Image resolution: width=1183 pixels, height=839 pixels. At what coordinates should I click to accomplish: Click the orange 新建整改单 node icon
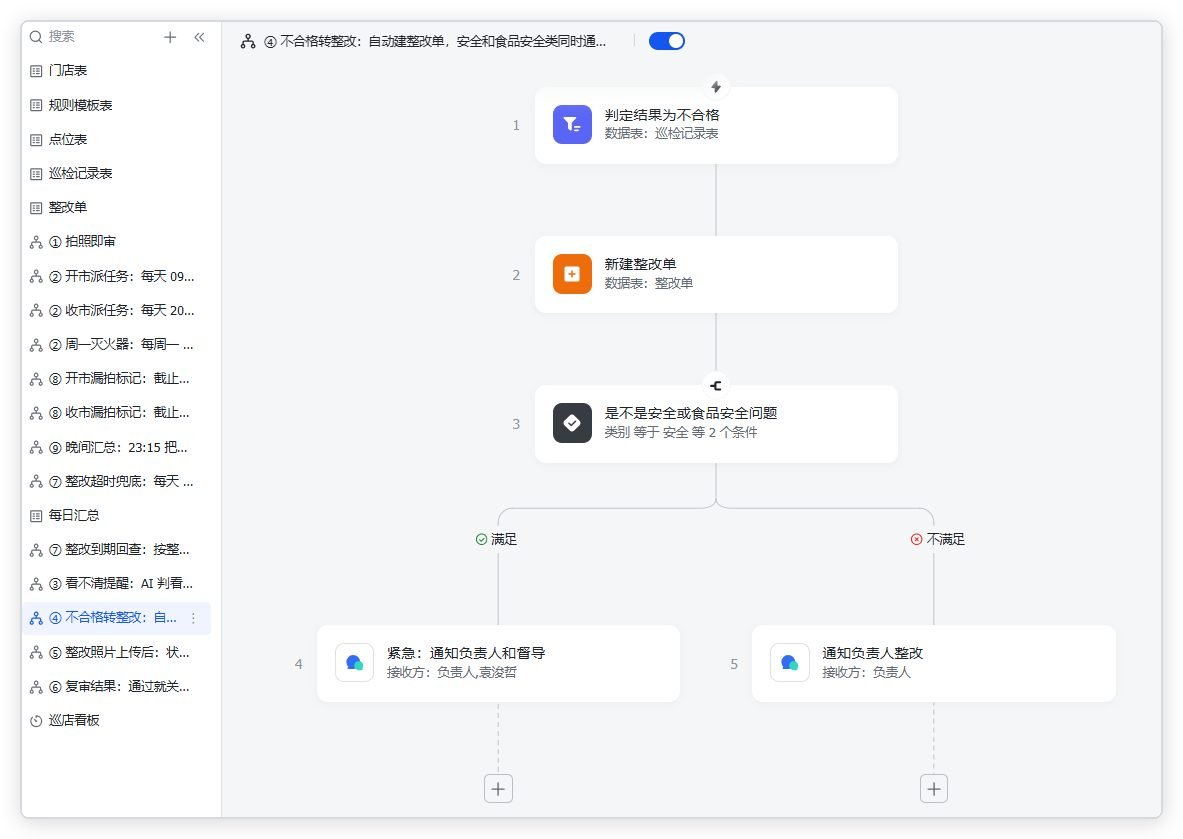tap(572, 274)
